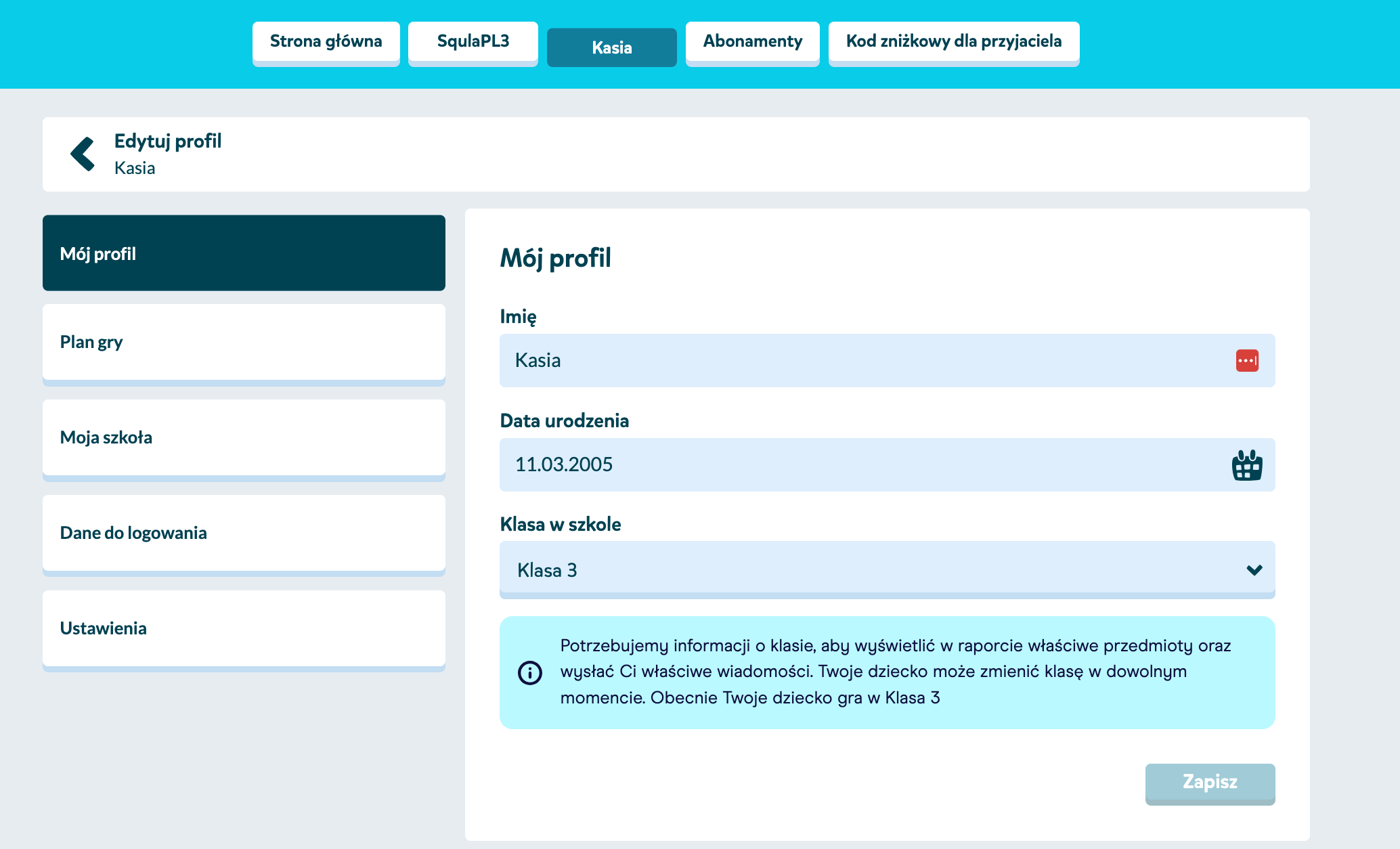This screenshot has width=1400, height=849.
Task: Open Moja szkoła section
Action: coord(244,437)
